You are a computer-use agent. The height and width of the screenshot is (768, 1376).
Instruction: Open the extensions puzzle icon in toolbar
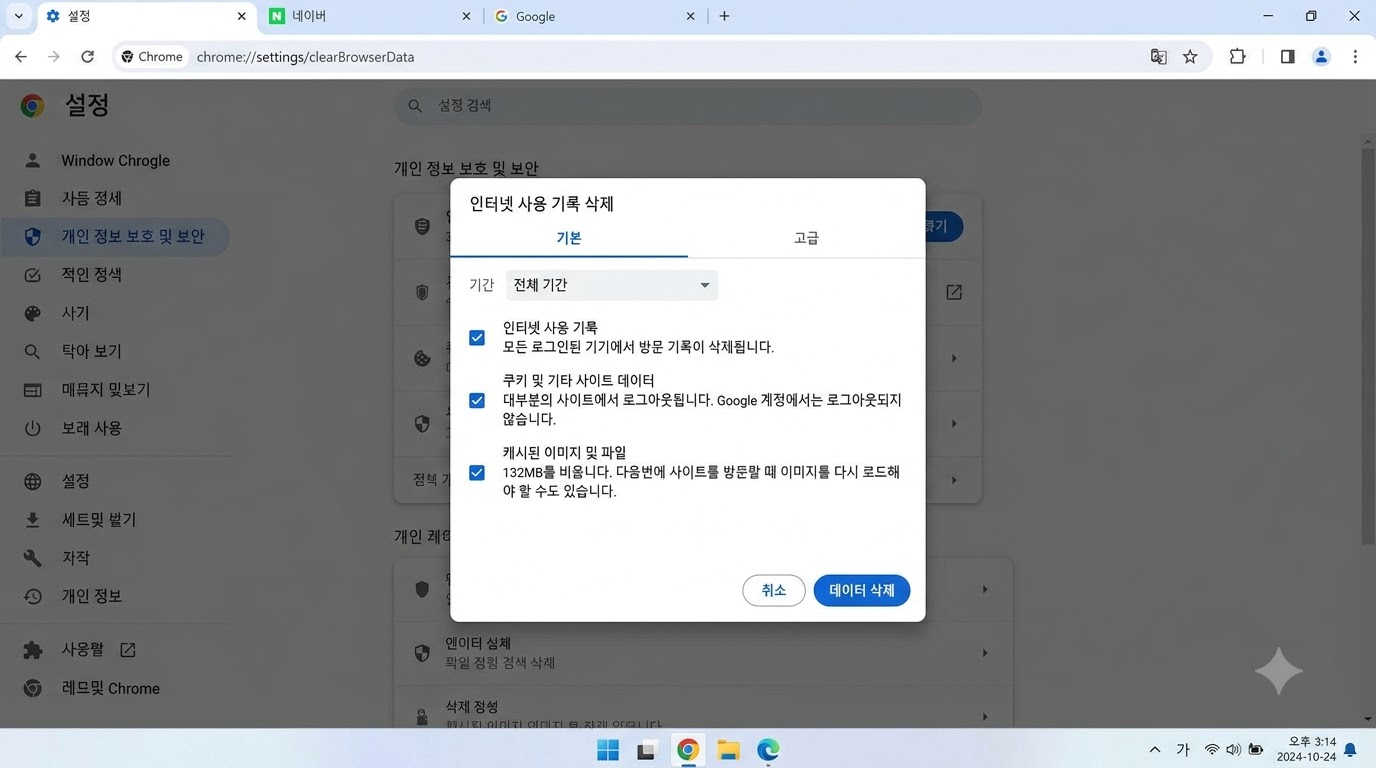[1237, 57]
